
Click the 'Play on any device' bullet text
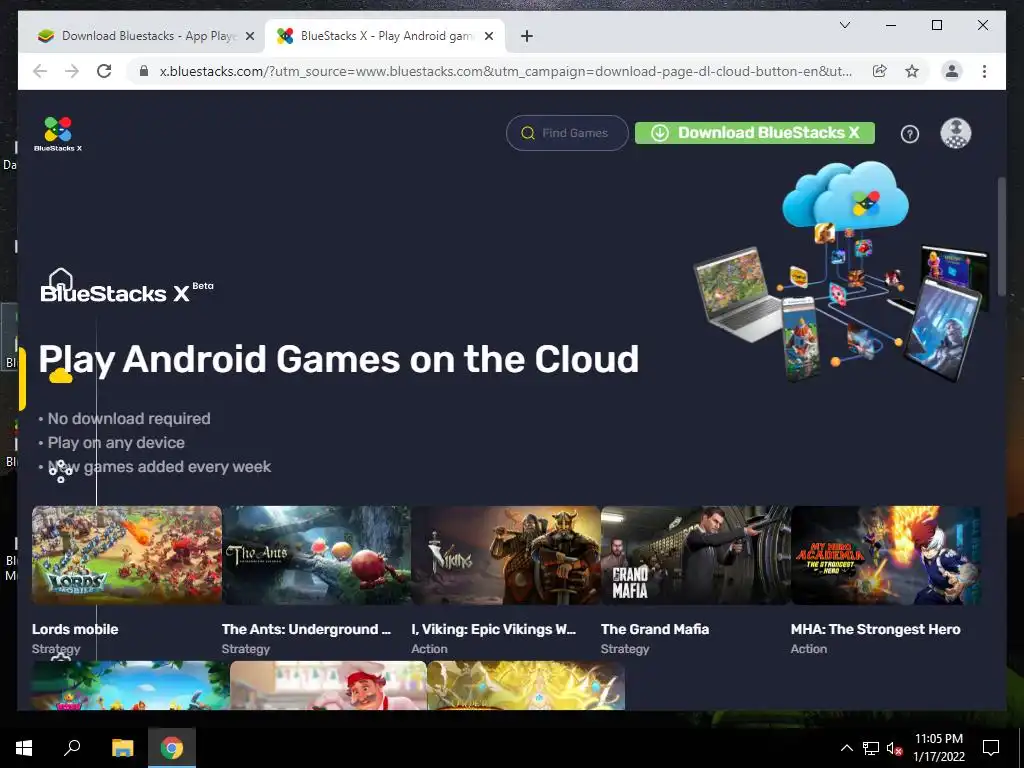coord(116,443)
